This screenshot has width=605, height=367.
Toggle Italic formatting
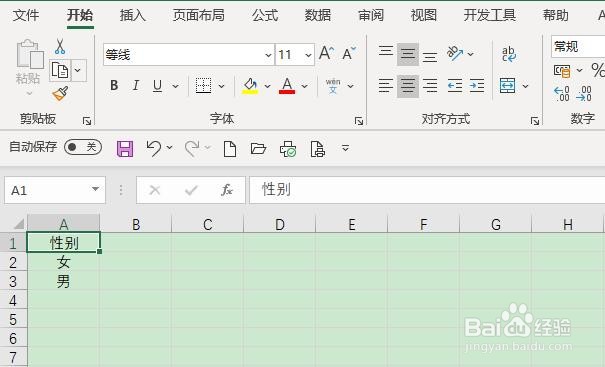135,85
